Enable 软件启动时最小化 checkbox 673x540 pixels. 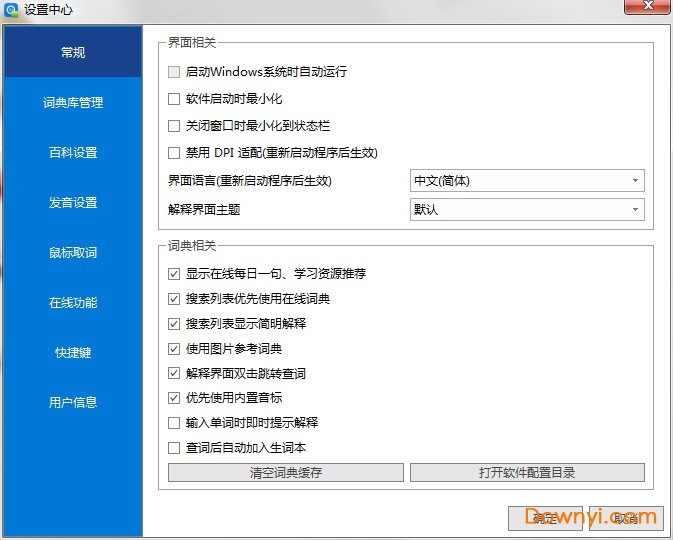click(175, 99)
